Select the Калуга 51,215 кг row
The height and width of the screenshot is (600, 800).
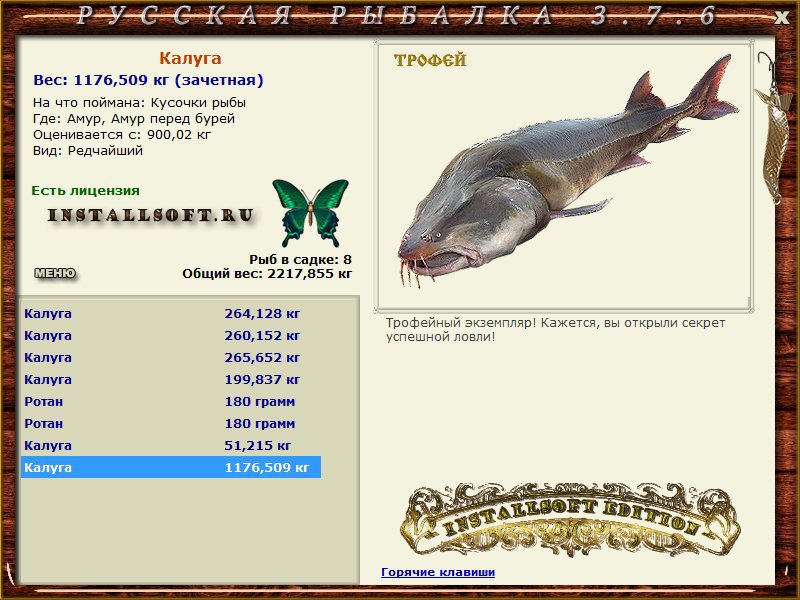coord(171,445)
